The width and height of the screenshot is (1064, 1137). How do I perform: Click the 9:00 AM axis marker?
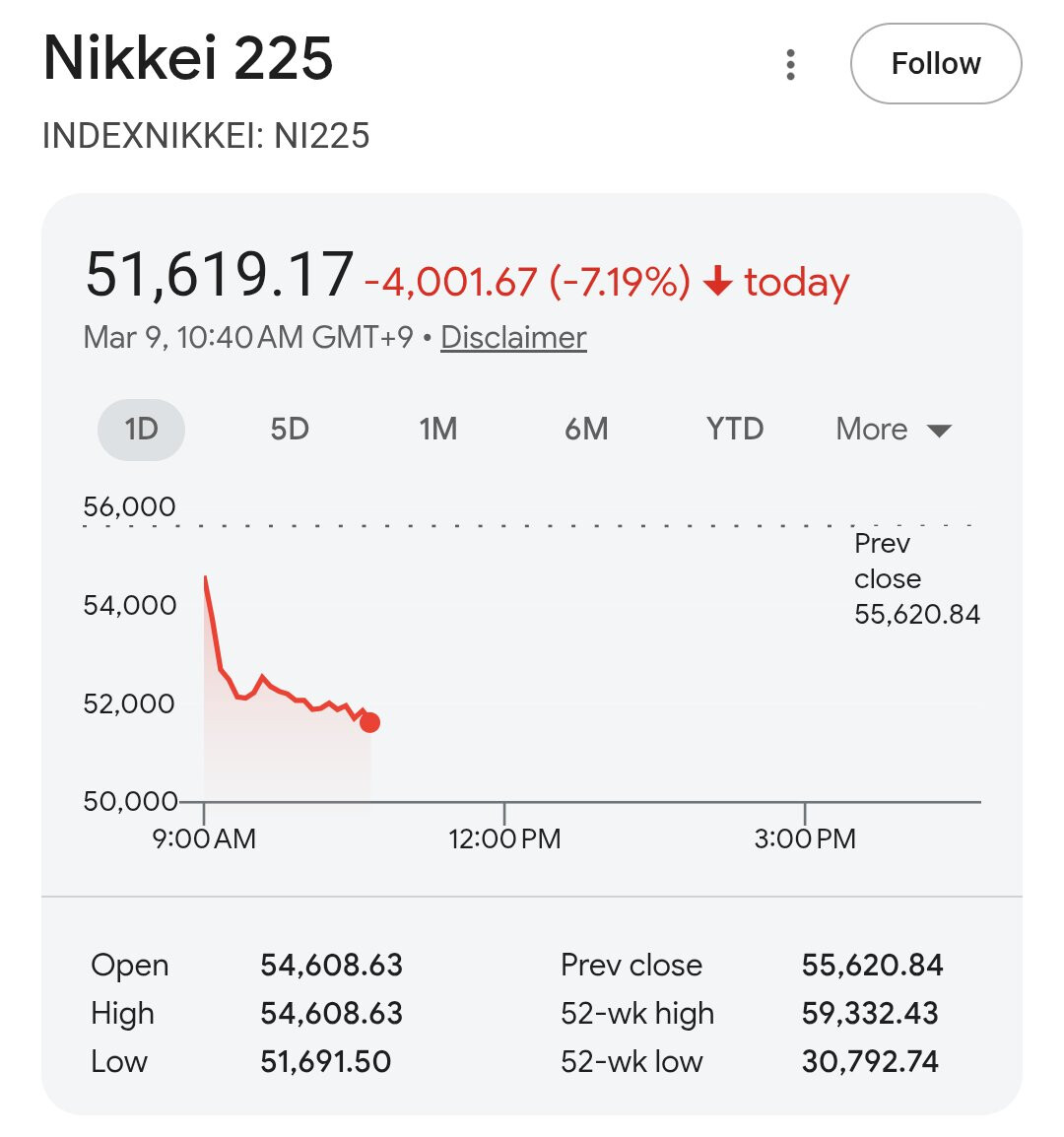click(x=204, y=838)
